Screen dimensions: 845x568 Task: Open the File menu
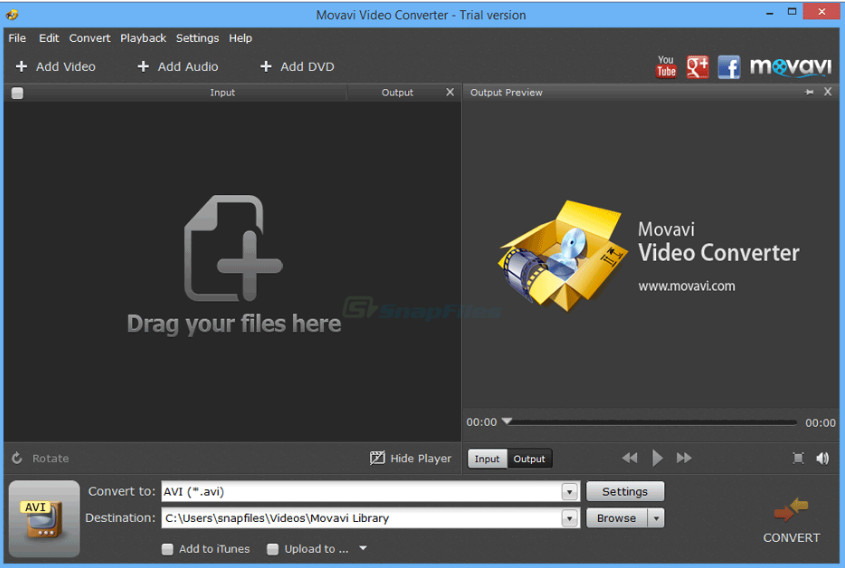[17, 38]
